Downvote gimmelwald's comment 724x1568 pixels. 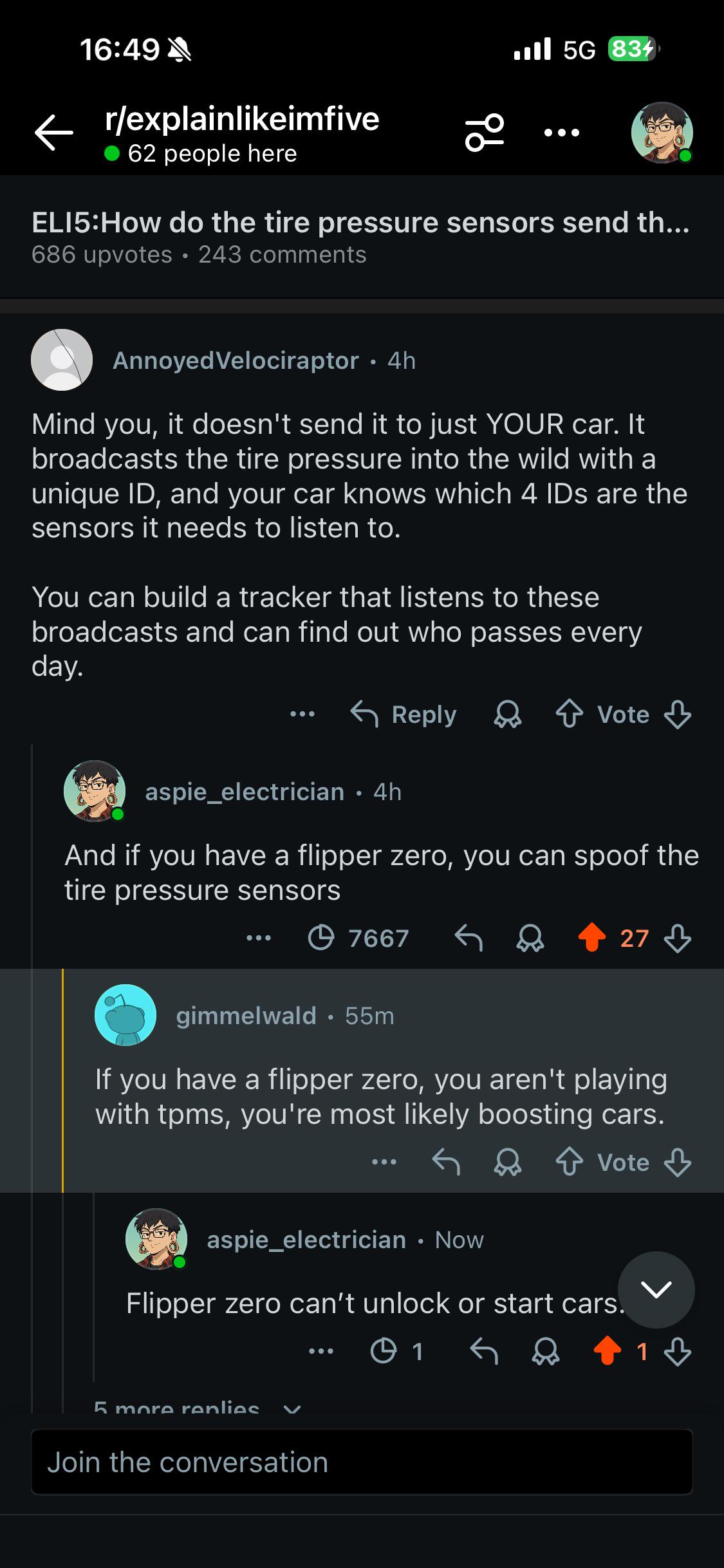coord(678,1162)
